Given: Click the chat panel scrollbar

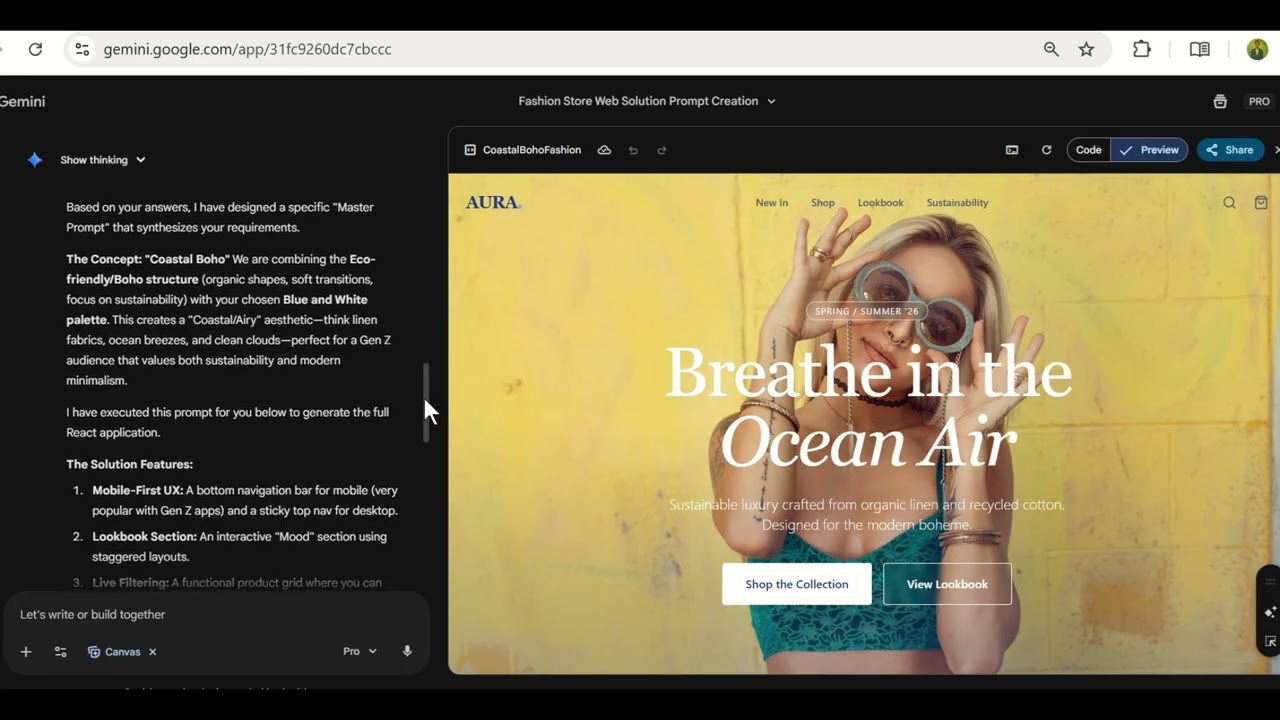Looking at the screenshot, I should (425, 402).
